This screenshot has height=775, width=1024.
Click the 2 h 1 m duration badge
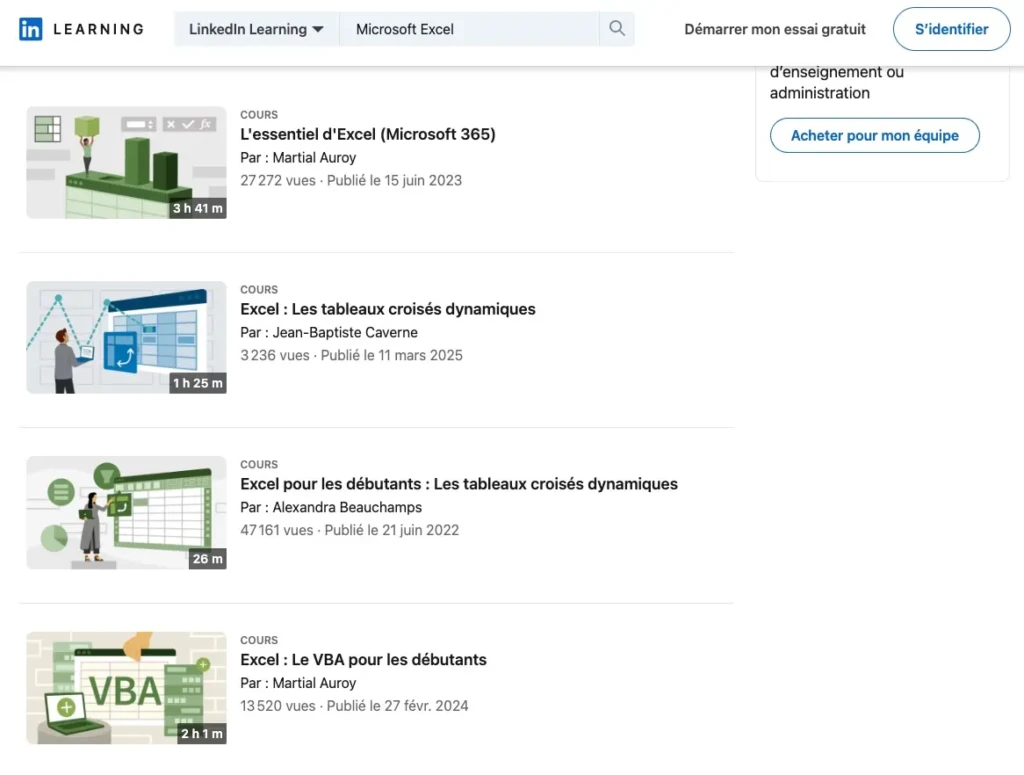[201, 734]
